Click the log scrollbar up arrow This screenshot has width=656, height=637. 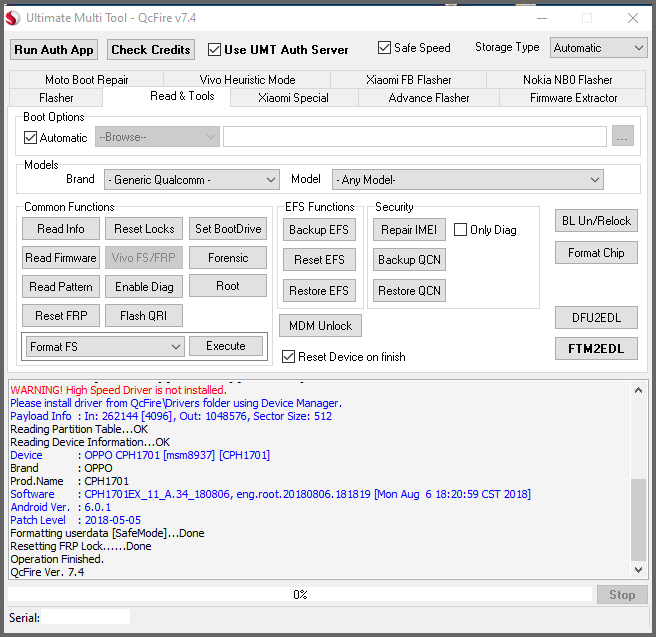pos(638,390)
